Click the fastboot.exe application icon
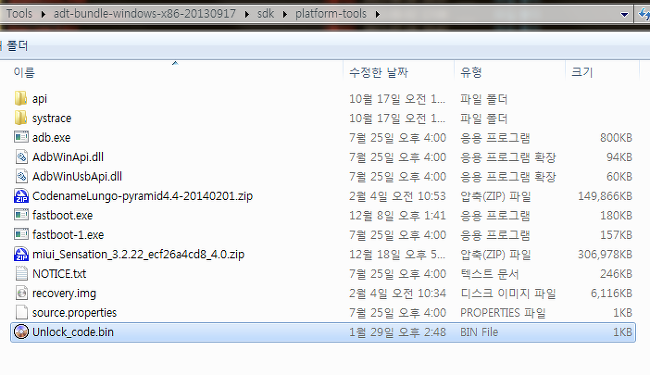Viewport: 650px width, 375px height. (x=21, y=215)
